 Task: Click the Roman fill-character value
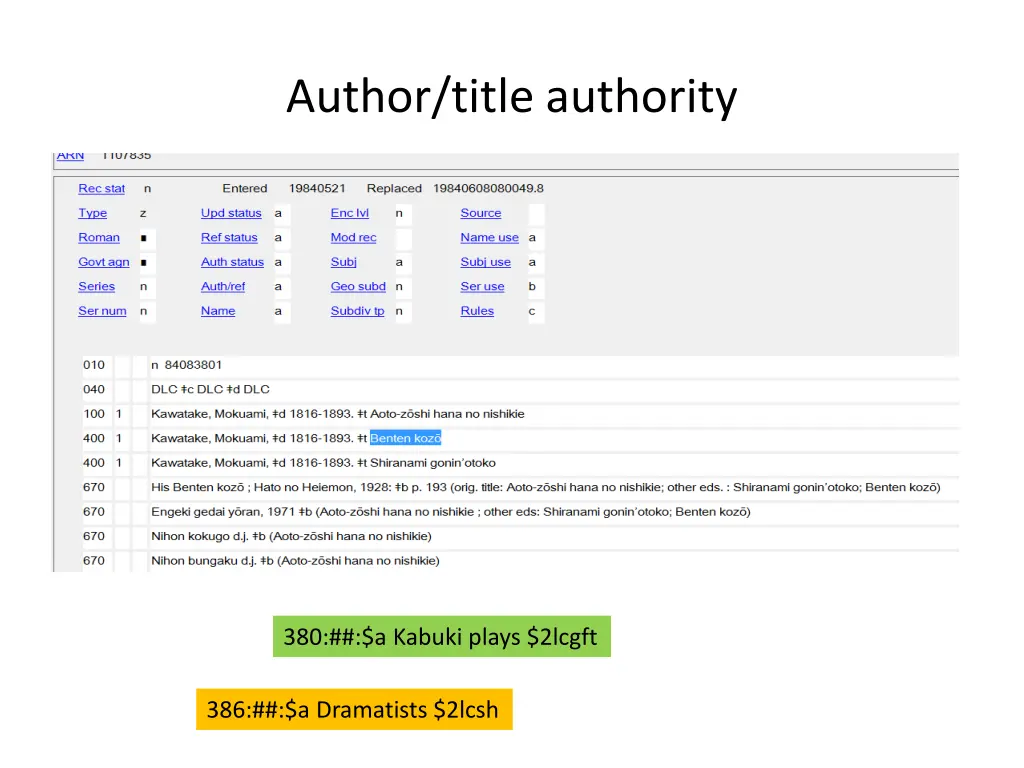tap(144, 238)
